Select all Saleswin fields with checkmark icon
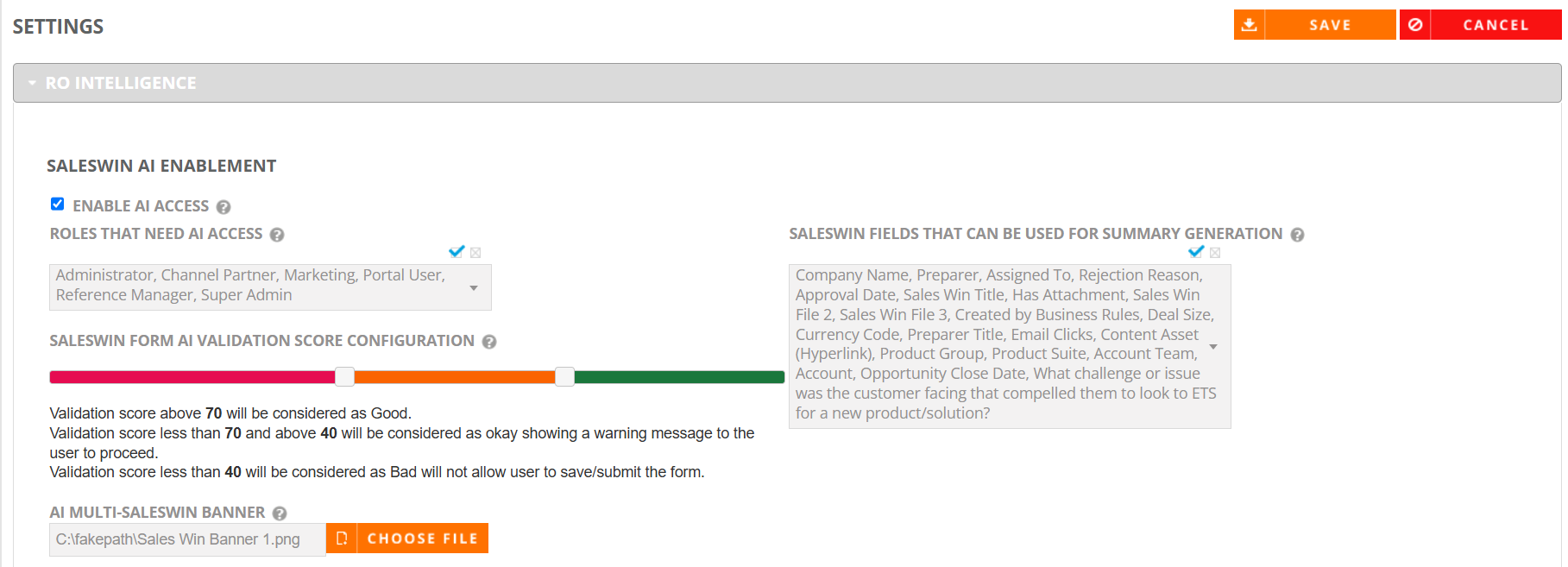This screenshot has height=567, width=1568. coord(1196,251)
